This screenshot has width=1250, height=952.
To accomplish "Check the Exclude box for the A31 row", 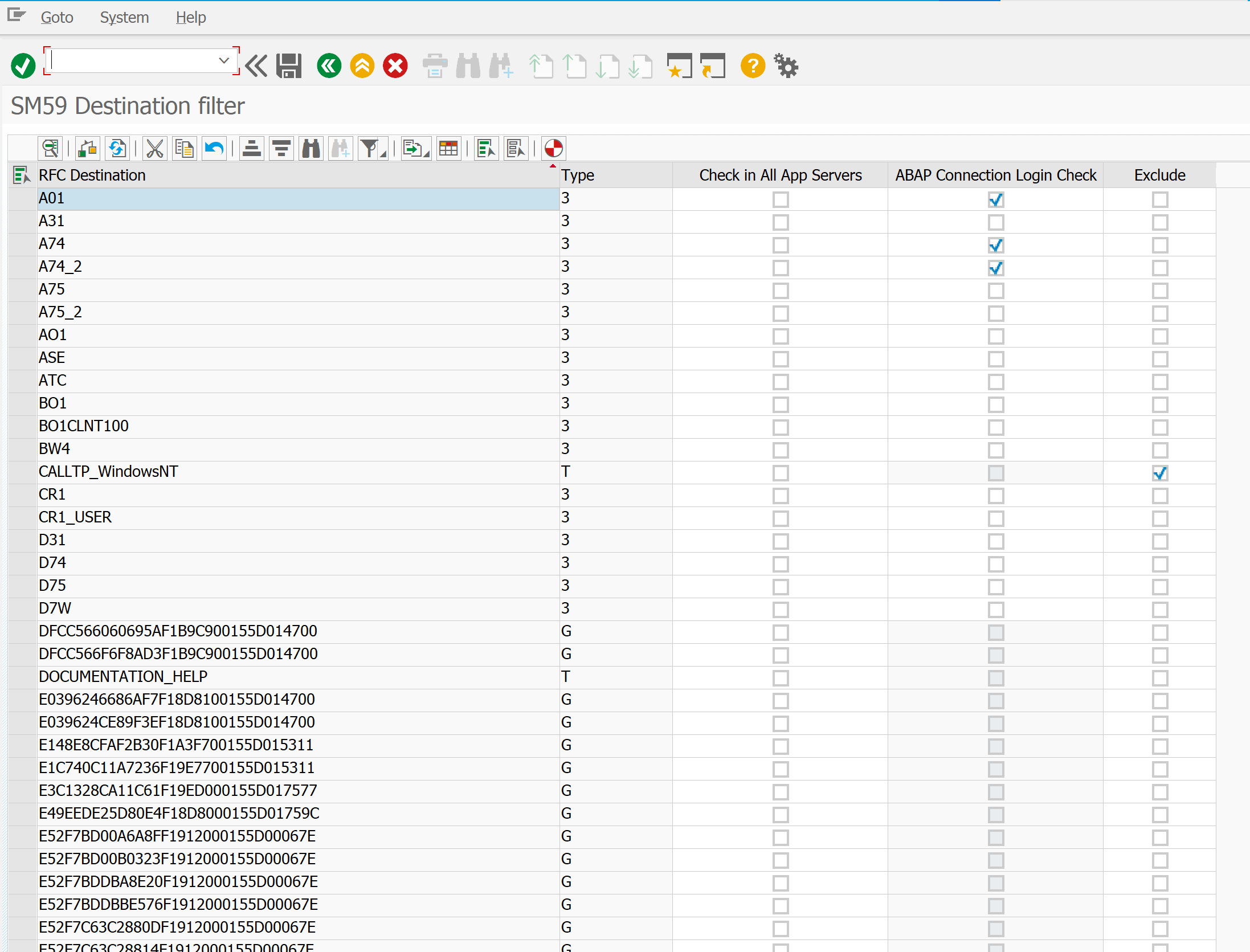I will [x=1159, y=222].
